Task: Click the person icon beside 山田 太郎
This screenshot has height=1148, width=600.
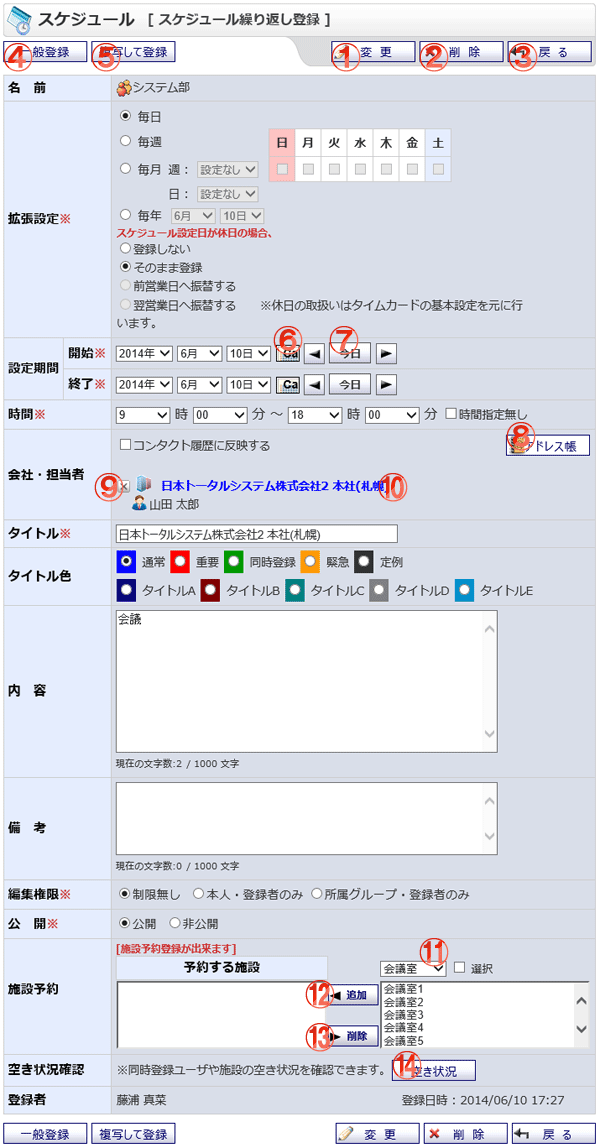Action: click(138, 504)
